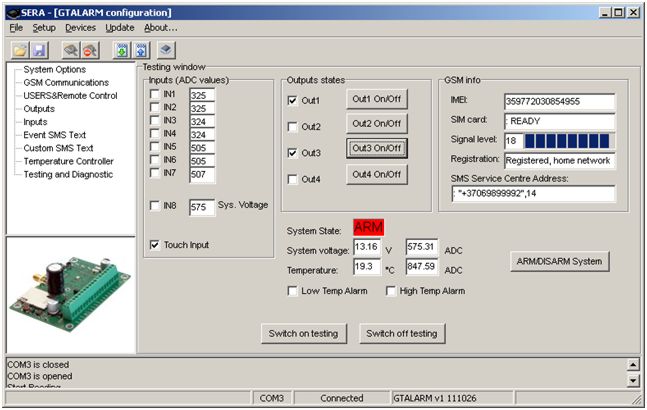Screen dimensions: 647x410
Task: Click the SIM card READY field
Action: click(559, 121)
